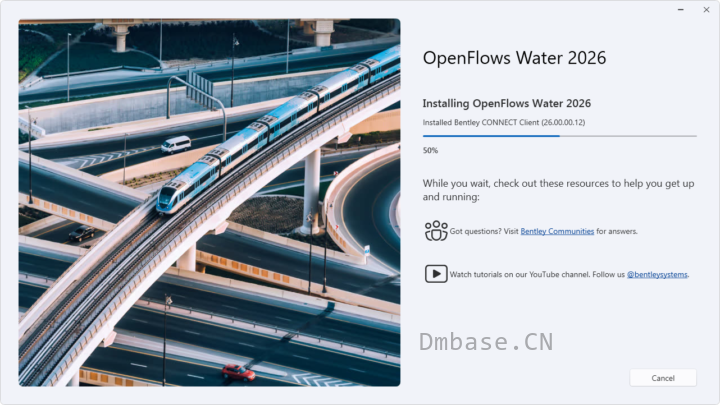Cancel the OpenFlows Water installation
720x405 pixels.
pyautogui.click(x=663, y=378)
